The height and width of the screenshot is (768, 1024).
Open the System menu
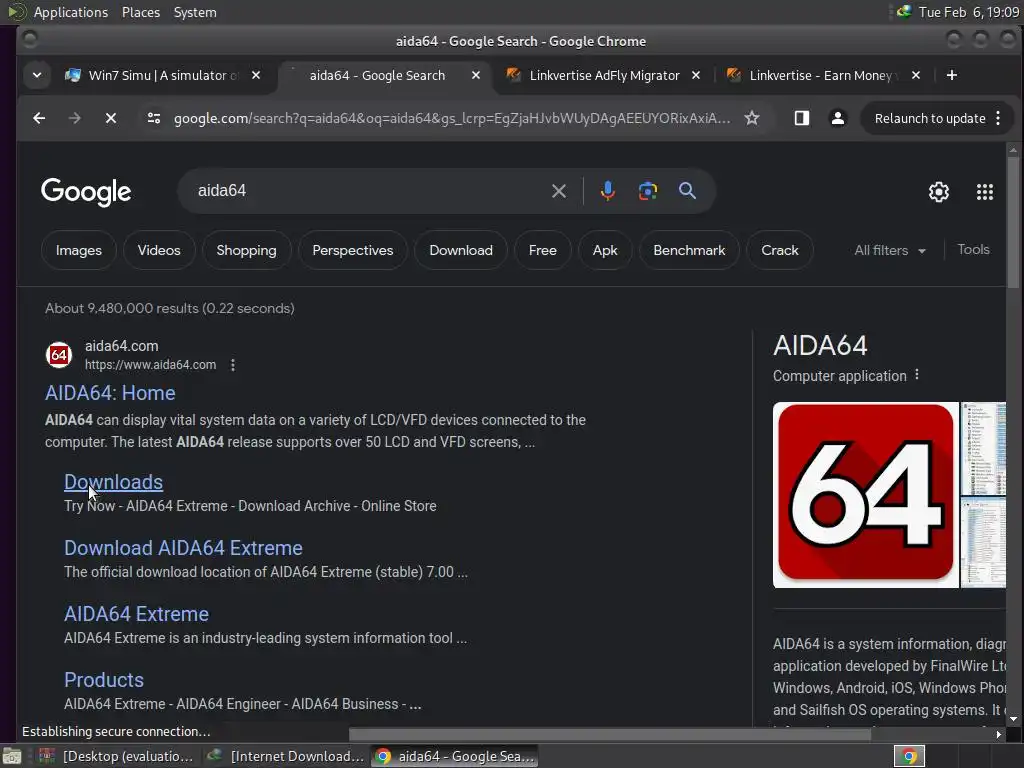click(195, 12)
